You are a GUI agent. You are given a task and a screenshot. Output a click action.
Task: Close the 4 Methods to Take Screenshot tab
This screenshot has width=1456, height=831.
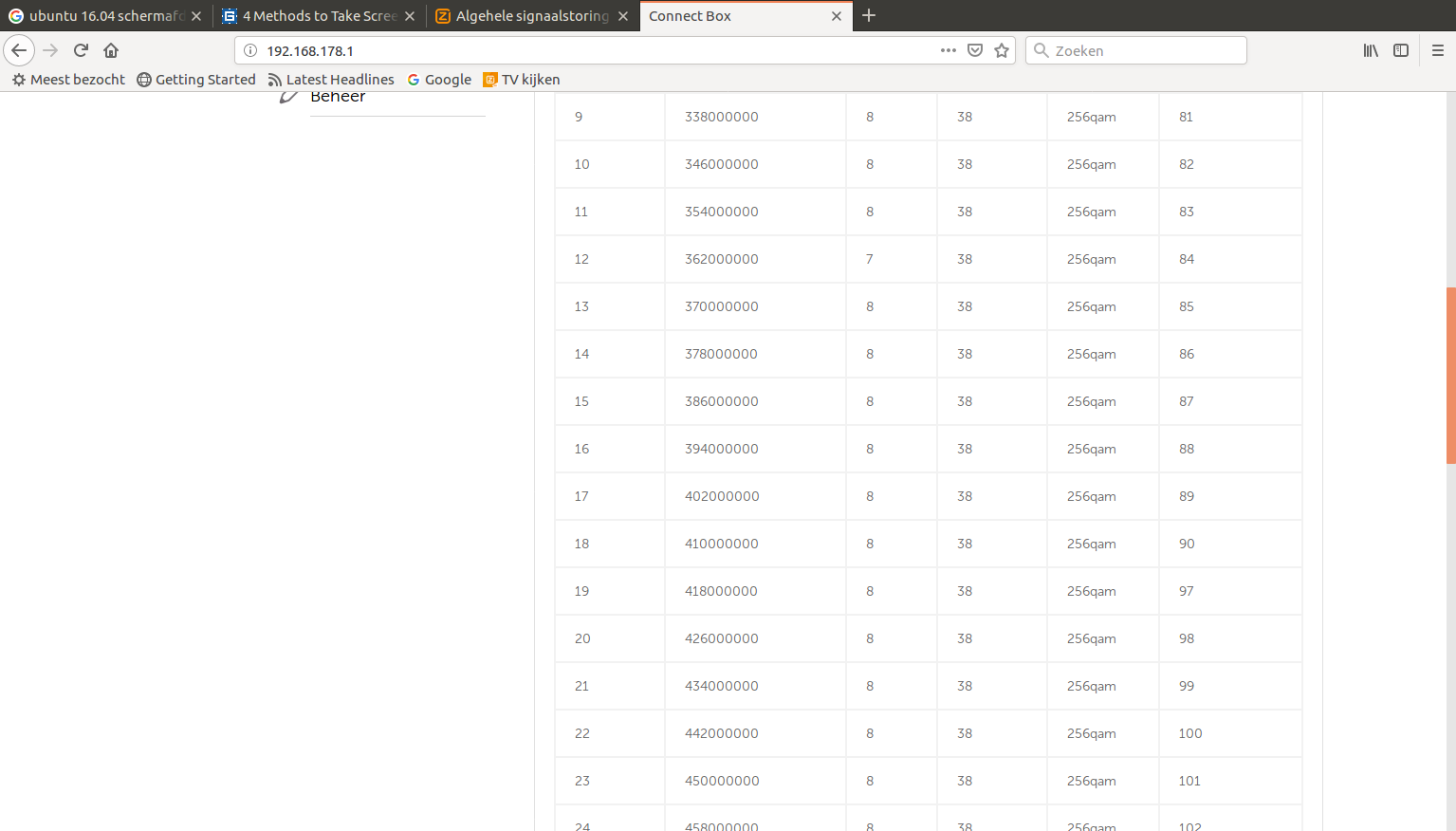(410, 16)
